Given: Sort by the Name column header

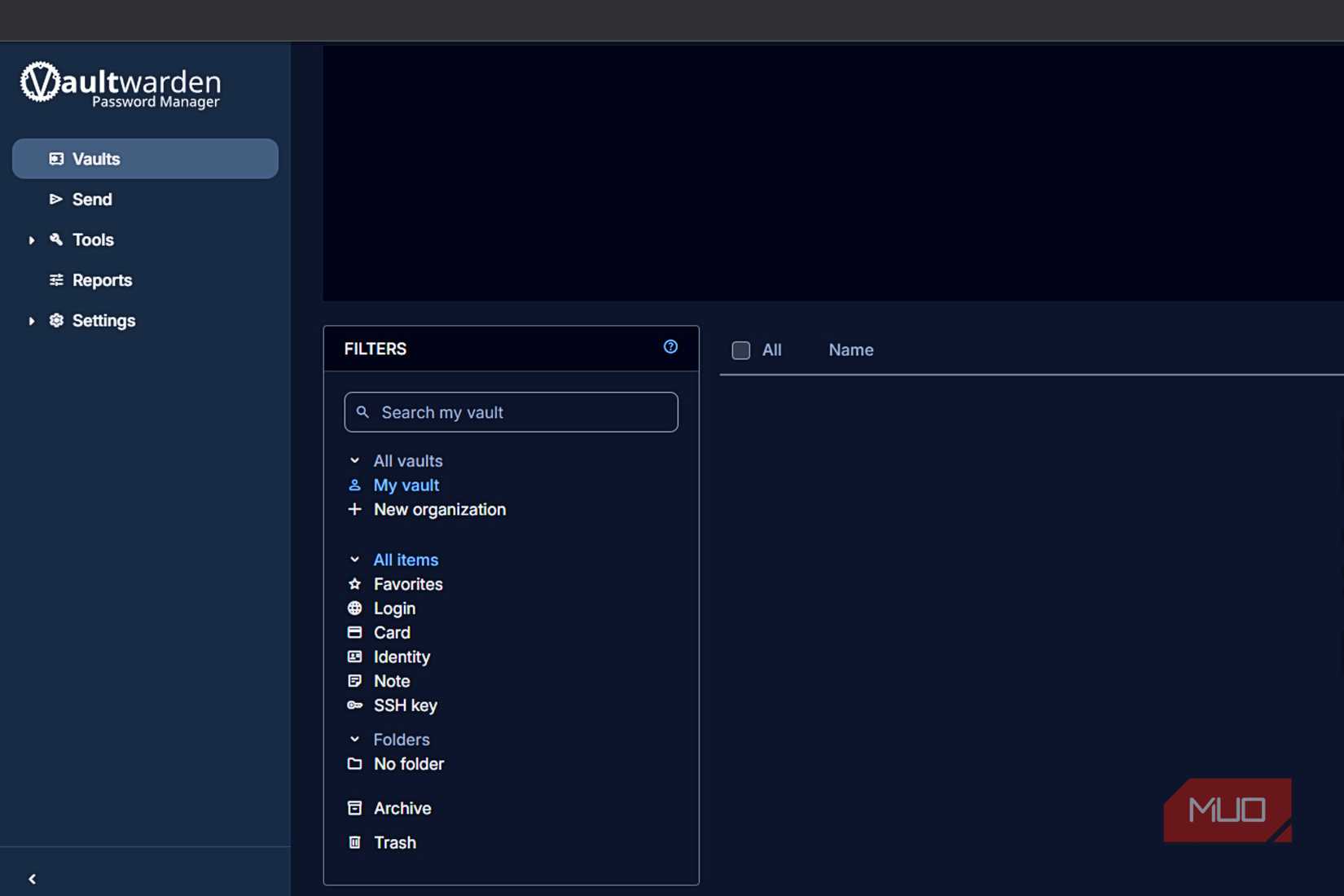Looking at the screenshot, I should point(851,350).
